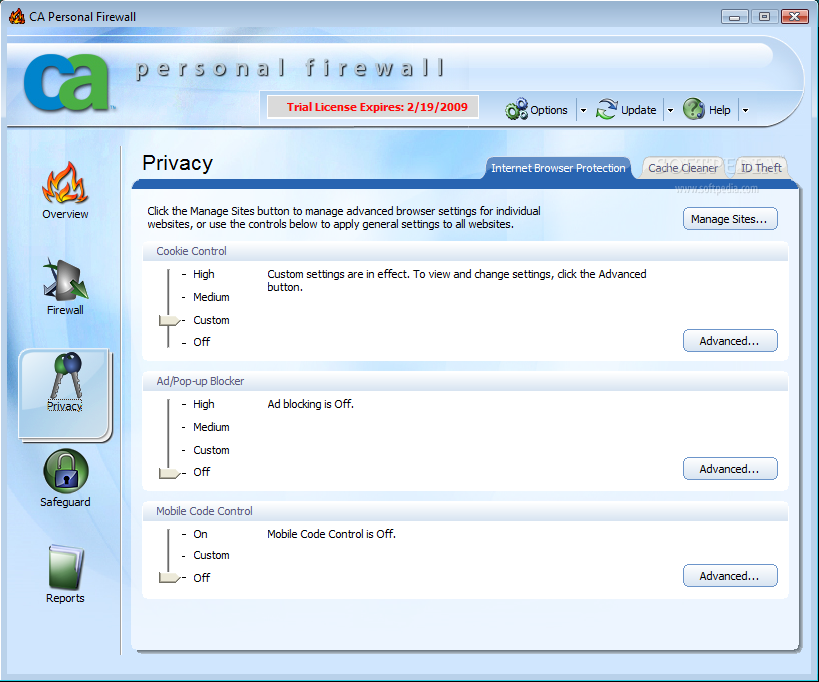This screenshot has width=819, height=682.
Task: Click the Mobile Code Control slider thumb at Off
Action: coord(169,578)
